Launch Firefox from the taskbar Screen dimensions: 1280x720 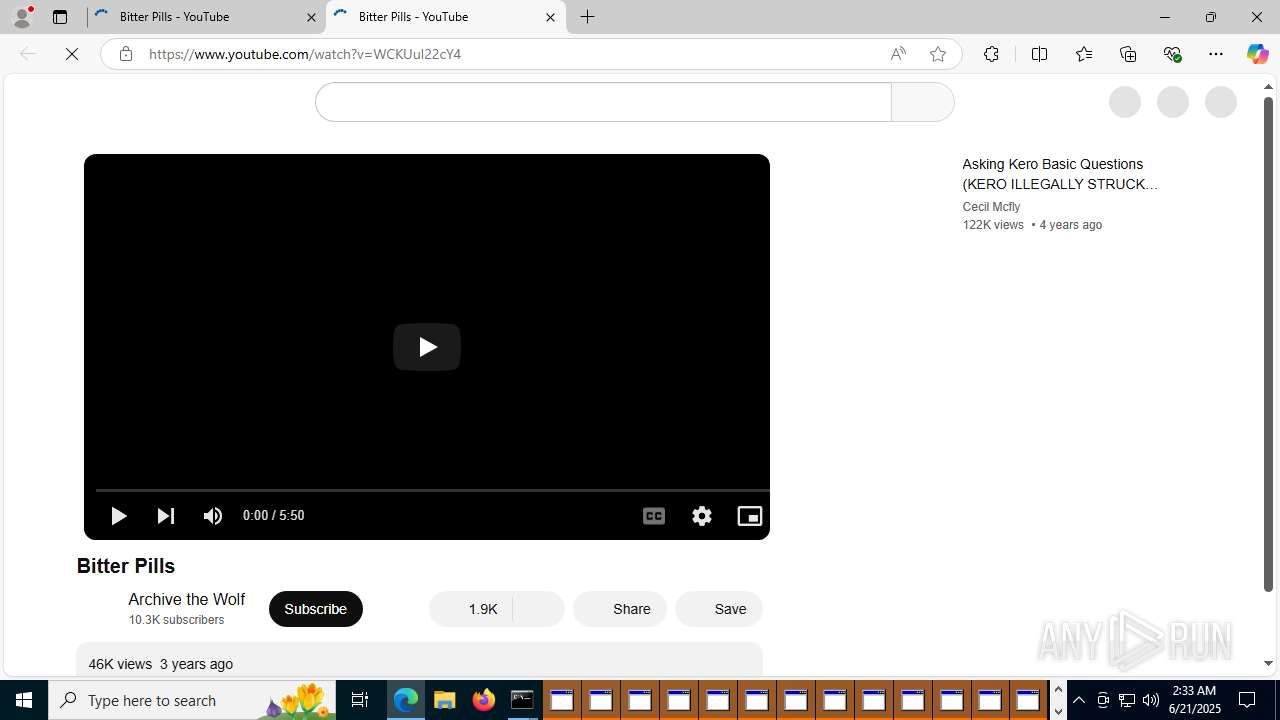[484, 700]
